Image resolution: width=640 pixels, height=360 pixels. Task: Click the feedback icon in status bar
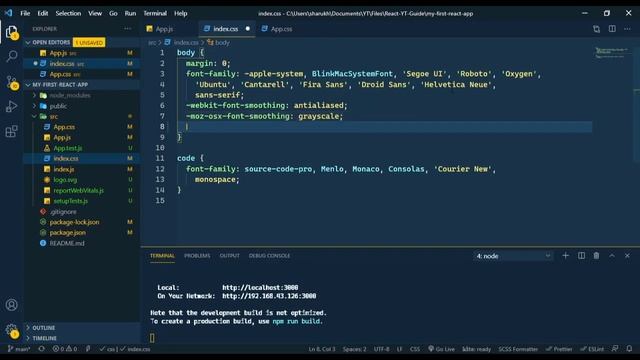pyautogui.click(x=615, y=349)
